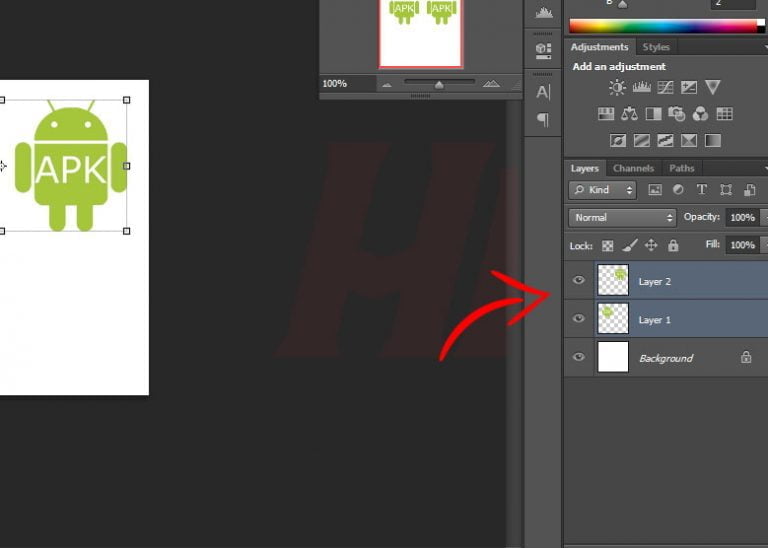Viewport: 768px width, 548px height.
Task: Click the Background layer thumbnail
Action: 613,357
